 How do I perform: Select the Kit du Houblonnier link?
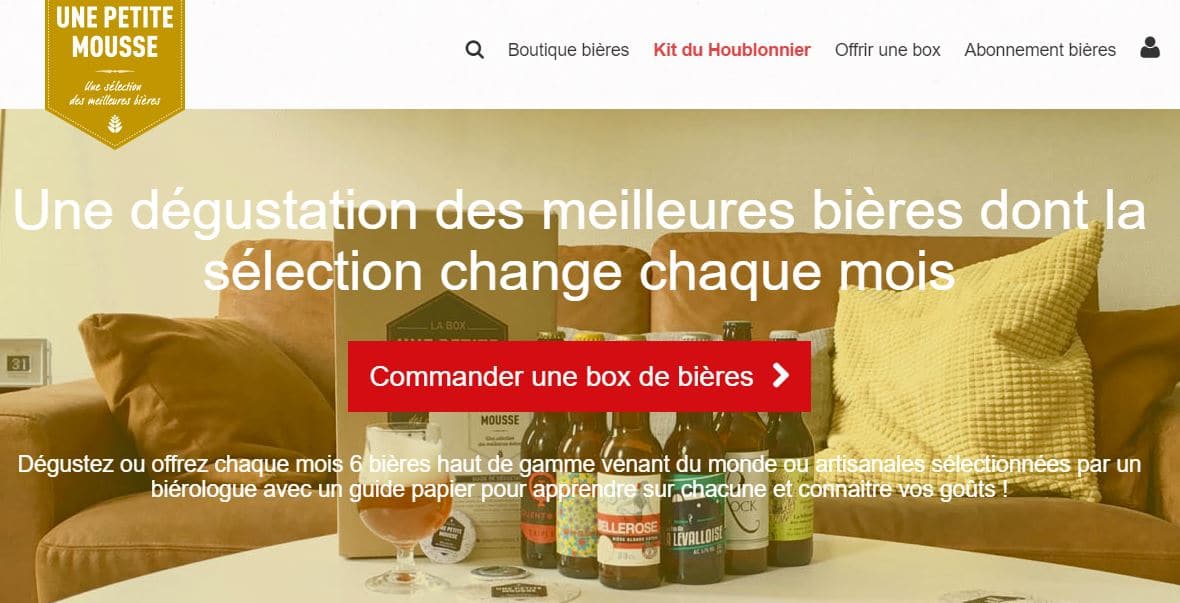coord(731,50)
